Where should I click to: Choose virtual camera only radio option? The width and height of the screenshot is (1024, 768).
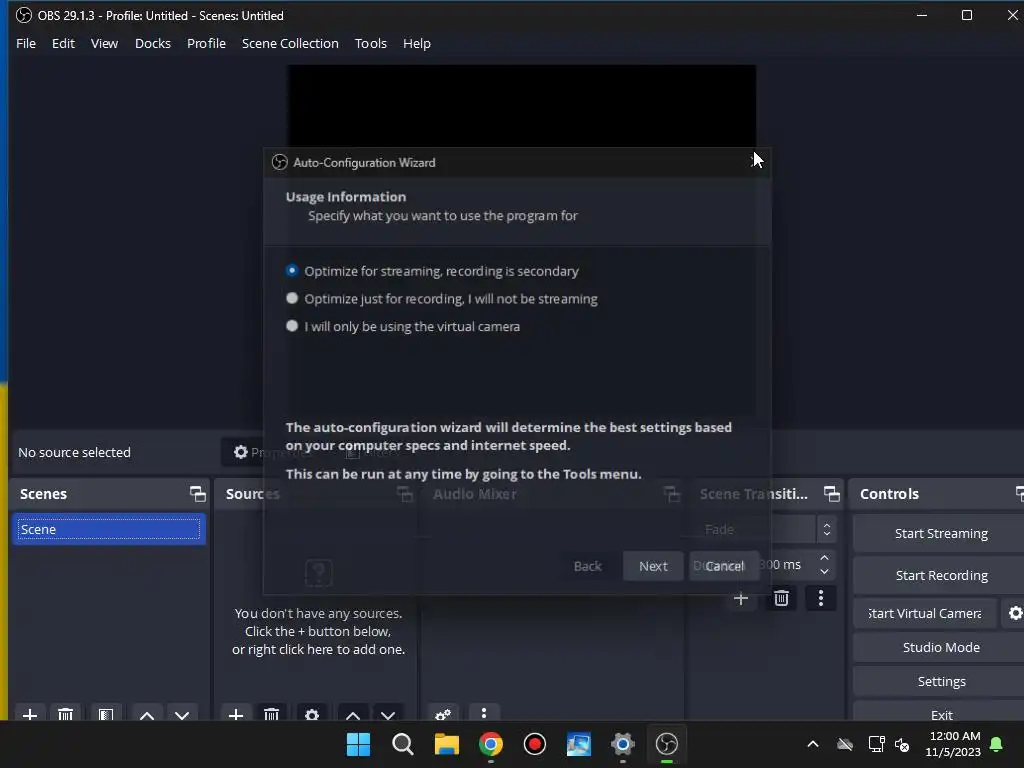tap(292, 326)
